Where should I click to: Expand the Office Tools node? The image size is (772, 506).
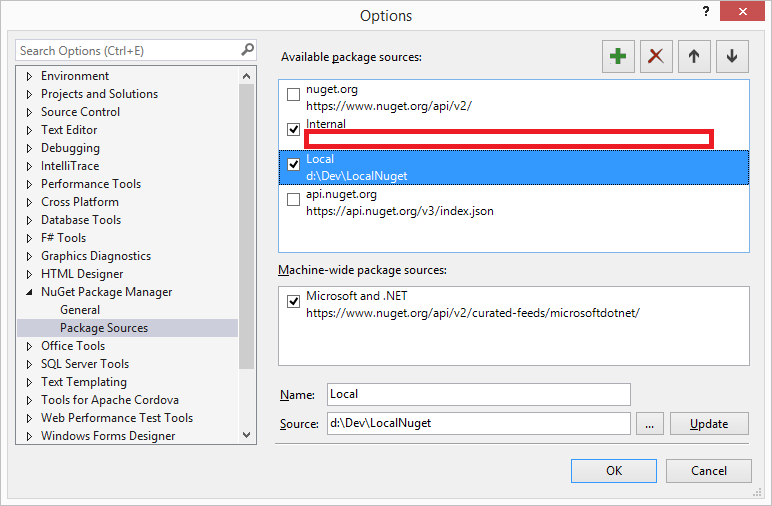point(29,346)
